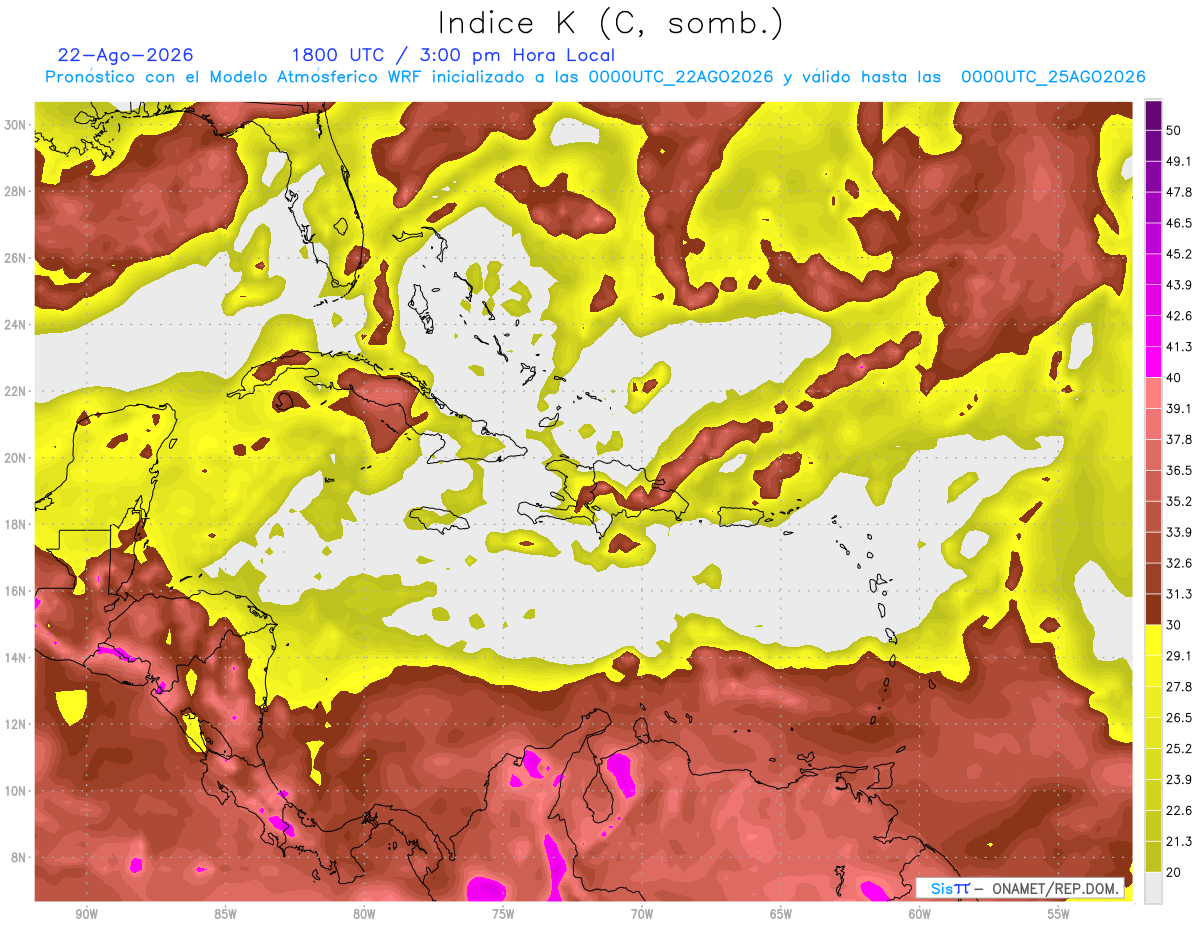Click the longitude label 65W
Image resolution: width=1200 pixels, height=927 pixels.
click(x=781, y=915)
